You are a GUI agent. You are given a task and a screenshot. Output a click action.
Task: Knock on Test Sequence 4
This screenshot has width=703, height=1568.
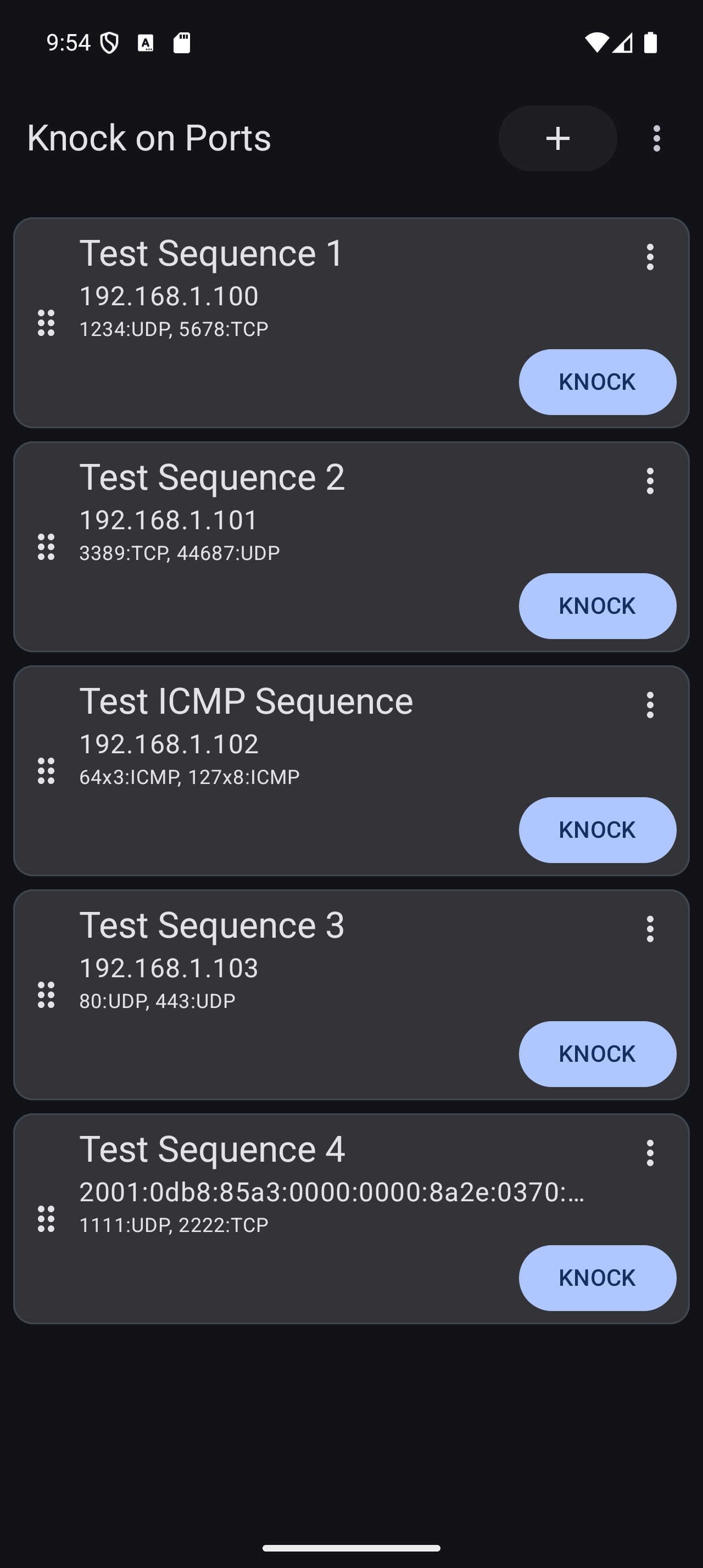coord(596,1278)
